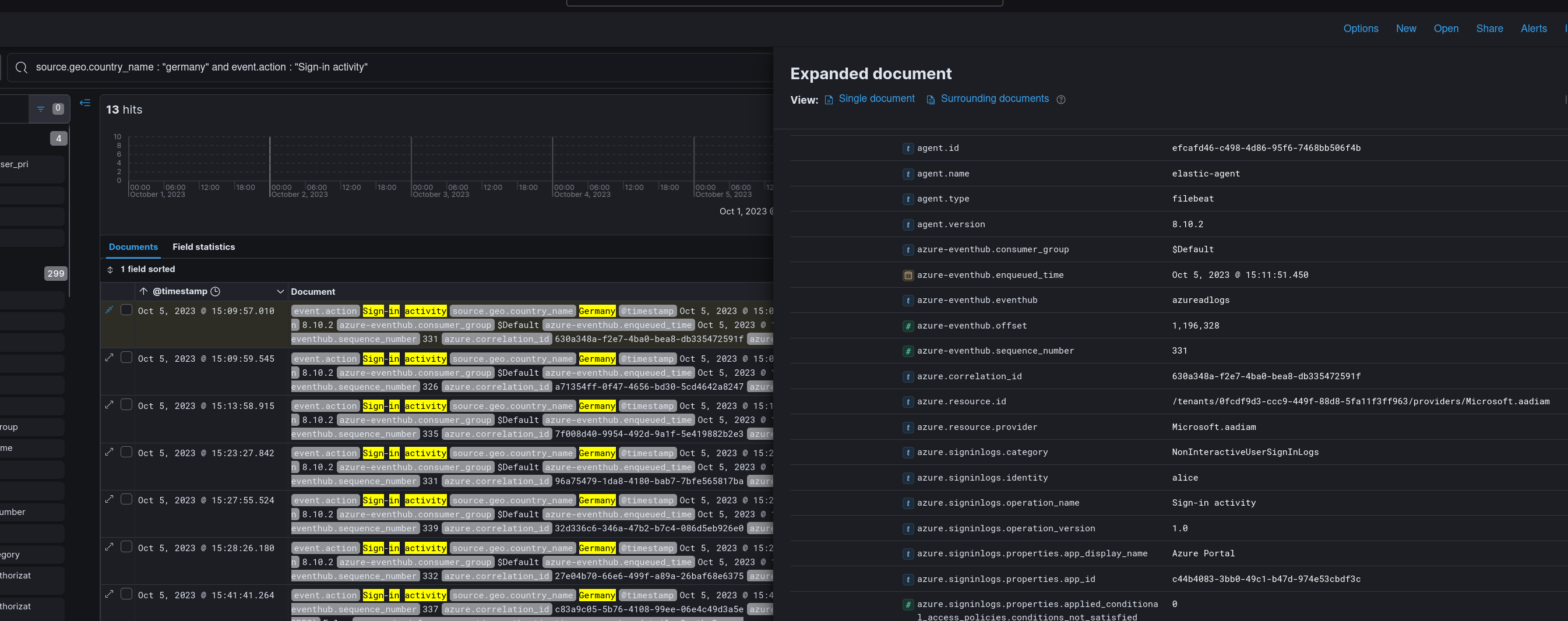This screenshot has height=621, width=1568.
Task: Click the search magnifier icon in query bar
Action: (22, 68)
